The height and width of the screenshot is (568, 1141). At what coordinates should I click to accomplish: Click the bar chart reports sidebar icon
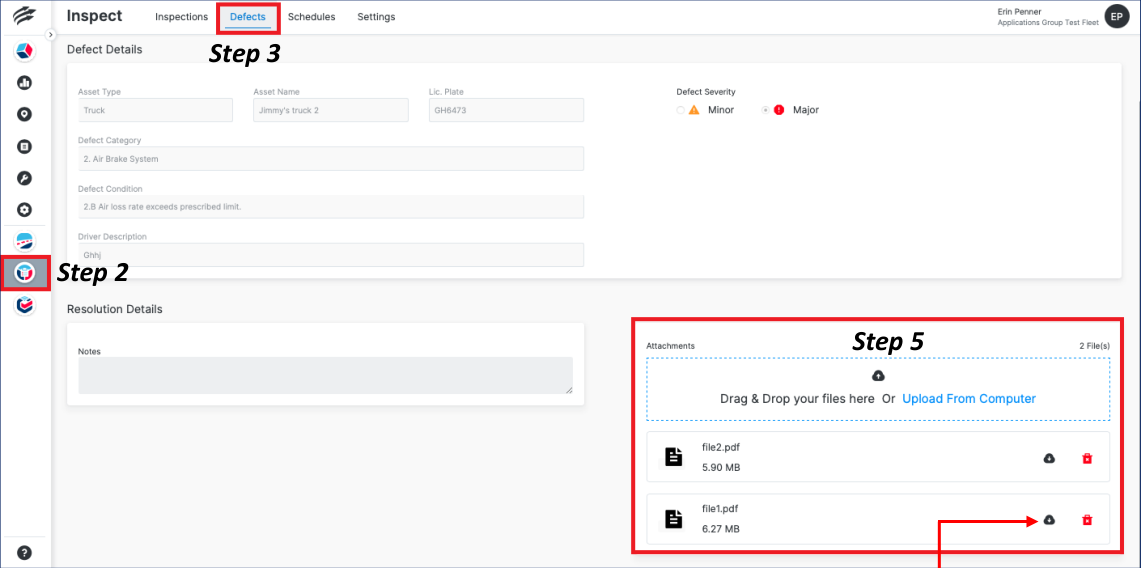pos(25,83)
